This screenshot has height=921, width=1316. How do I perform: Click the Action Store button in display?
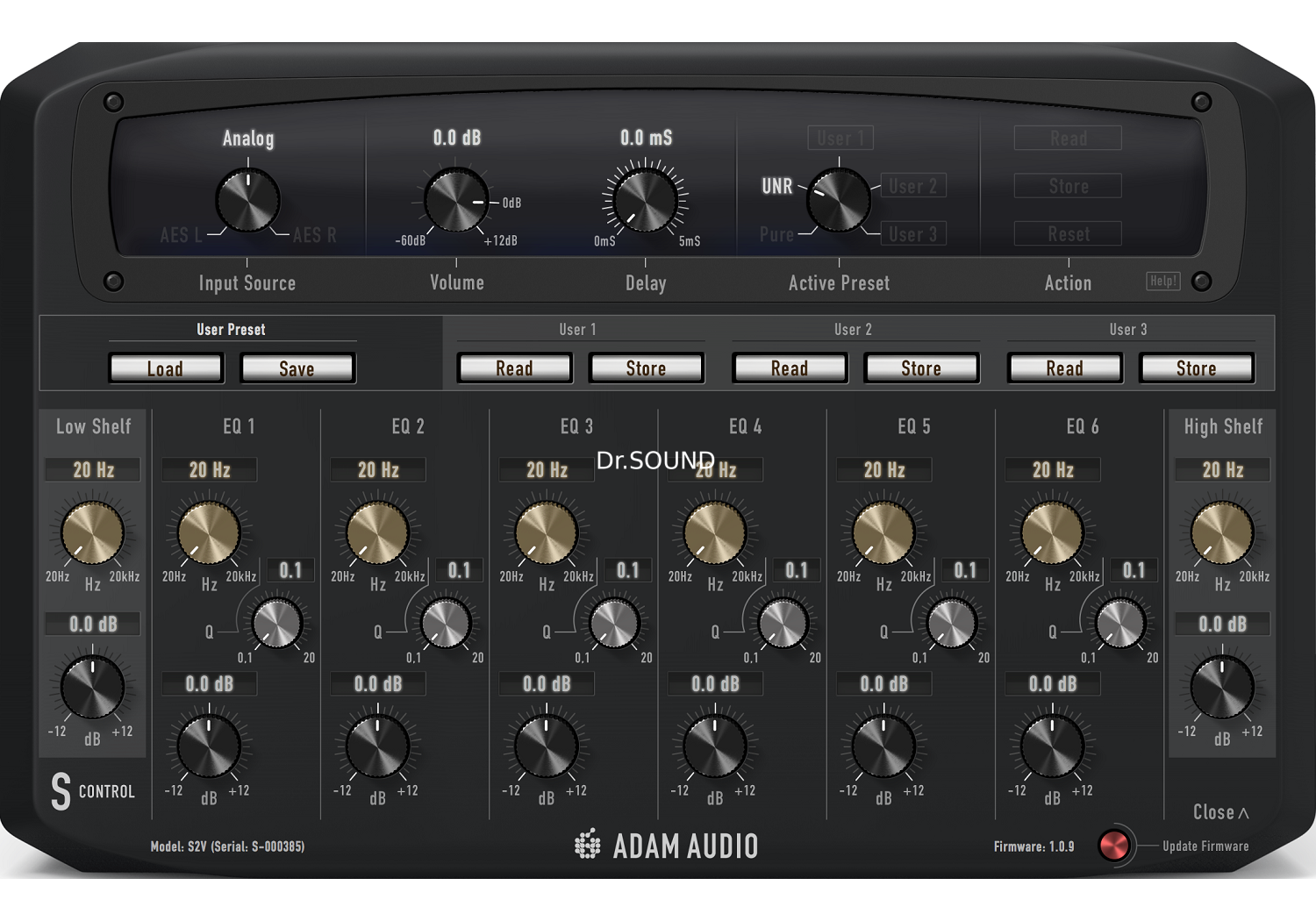1068,186
